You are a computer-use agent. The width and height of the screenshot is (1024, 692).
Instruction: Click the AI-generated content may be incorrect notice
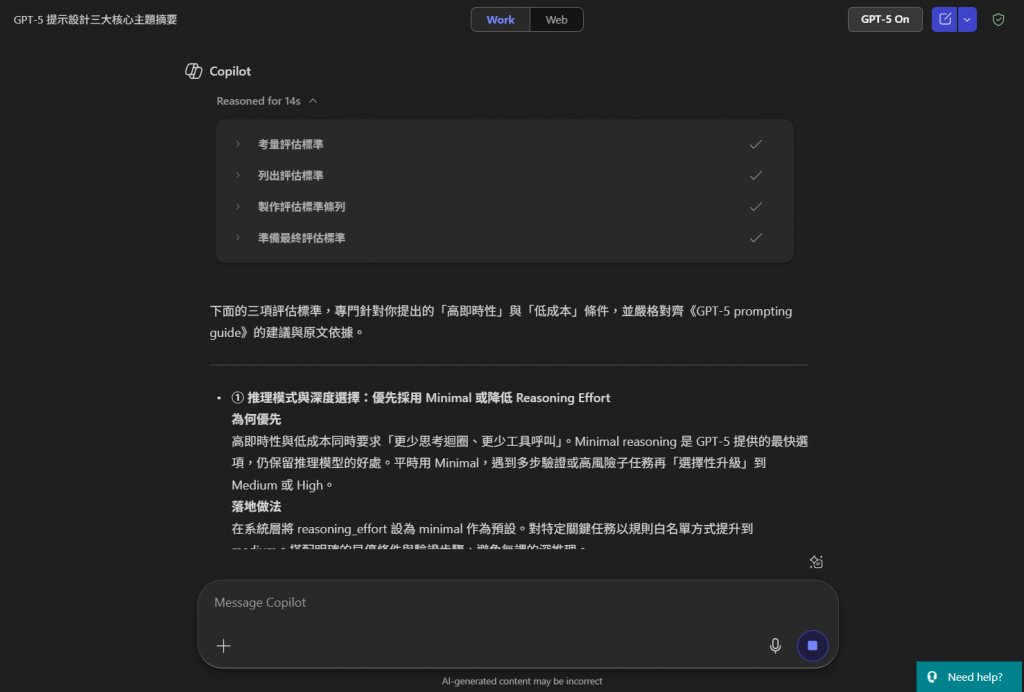[522, 681]
